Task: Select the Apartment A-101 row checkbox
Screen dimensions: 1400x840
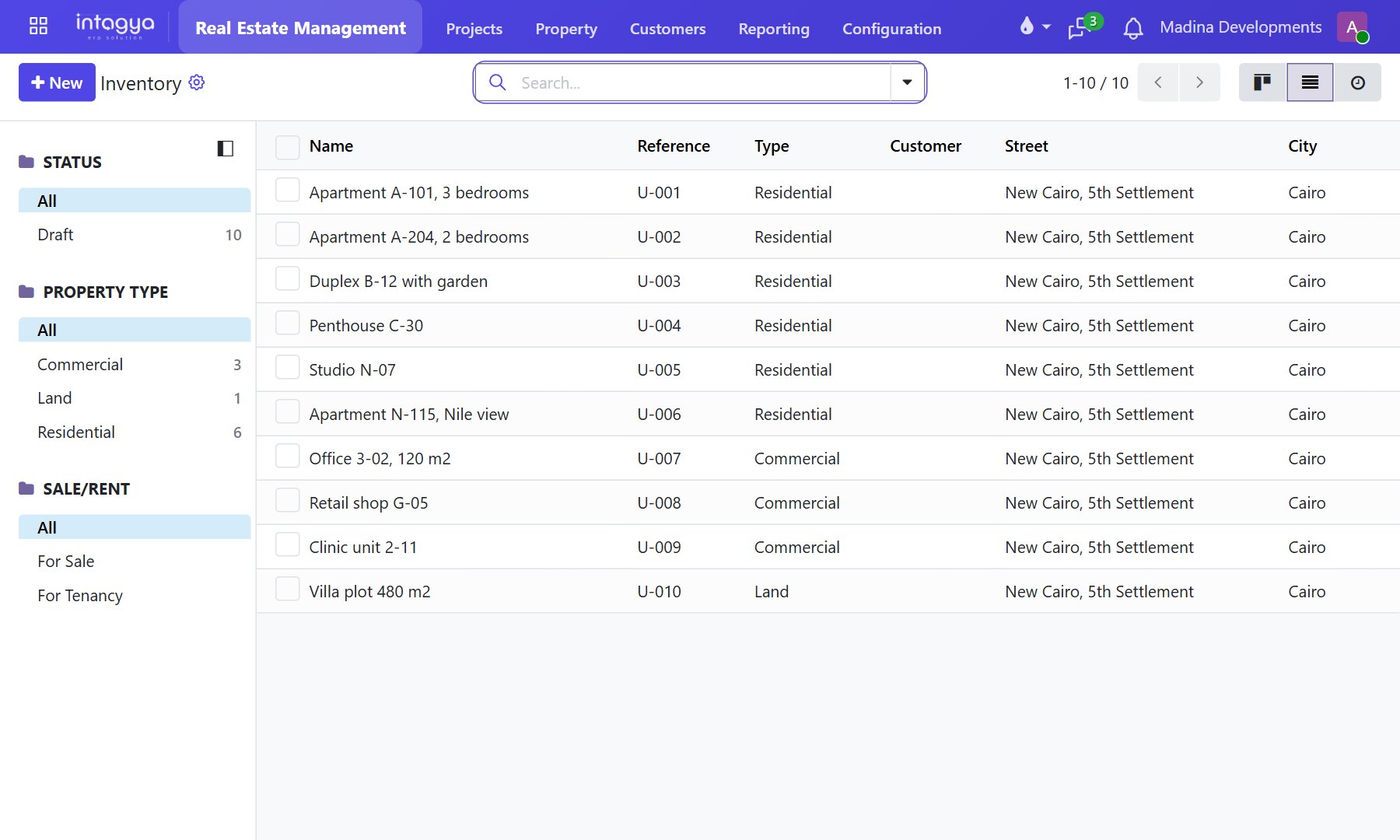Action: (x=288, y=190)
